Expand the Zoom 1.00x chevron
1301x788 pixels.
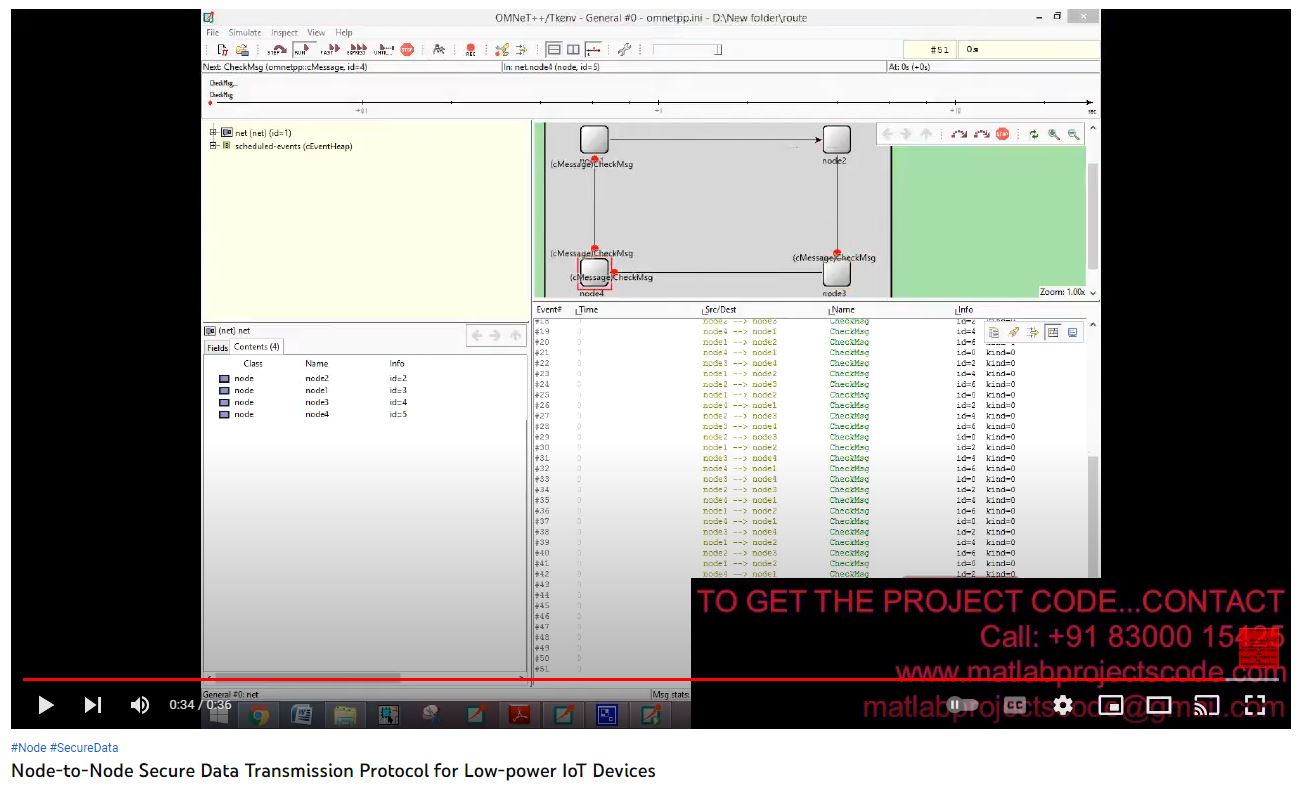(x=1093, y=293)
